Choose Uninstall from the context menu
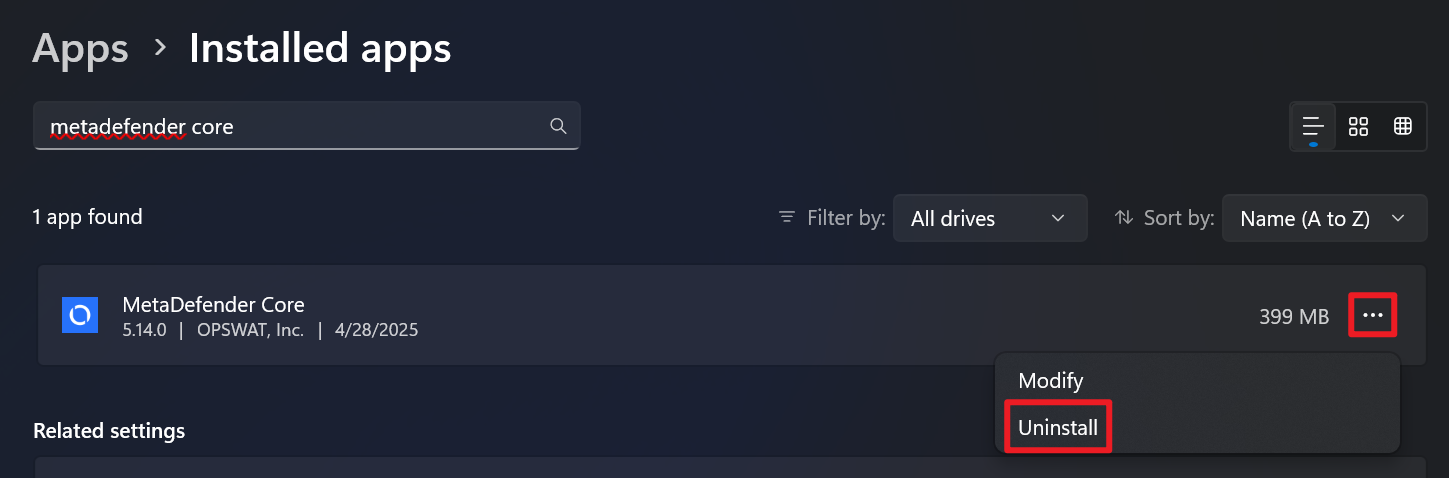Screen dimensions: 1449x478 point(1058,428)
